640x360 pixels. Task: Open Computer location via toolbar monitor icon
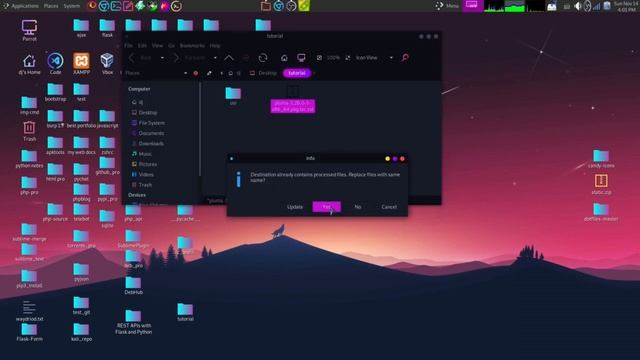point(301,58)
